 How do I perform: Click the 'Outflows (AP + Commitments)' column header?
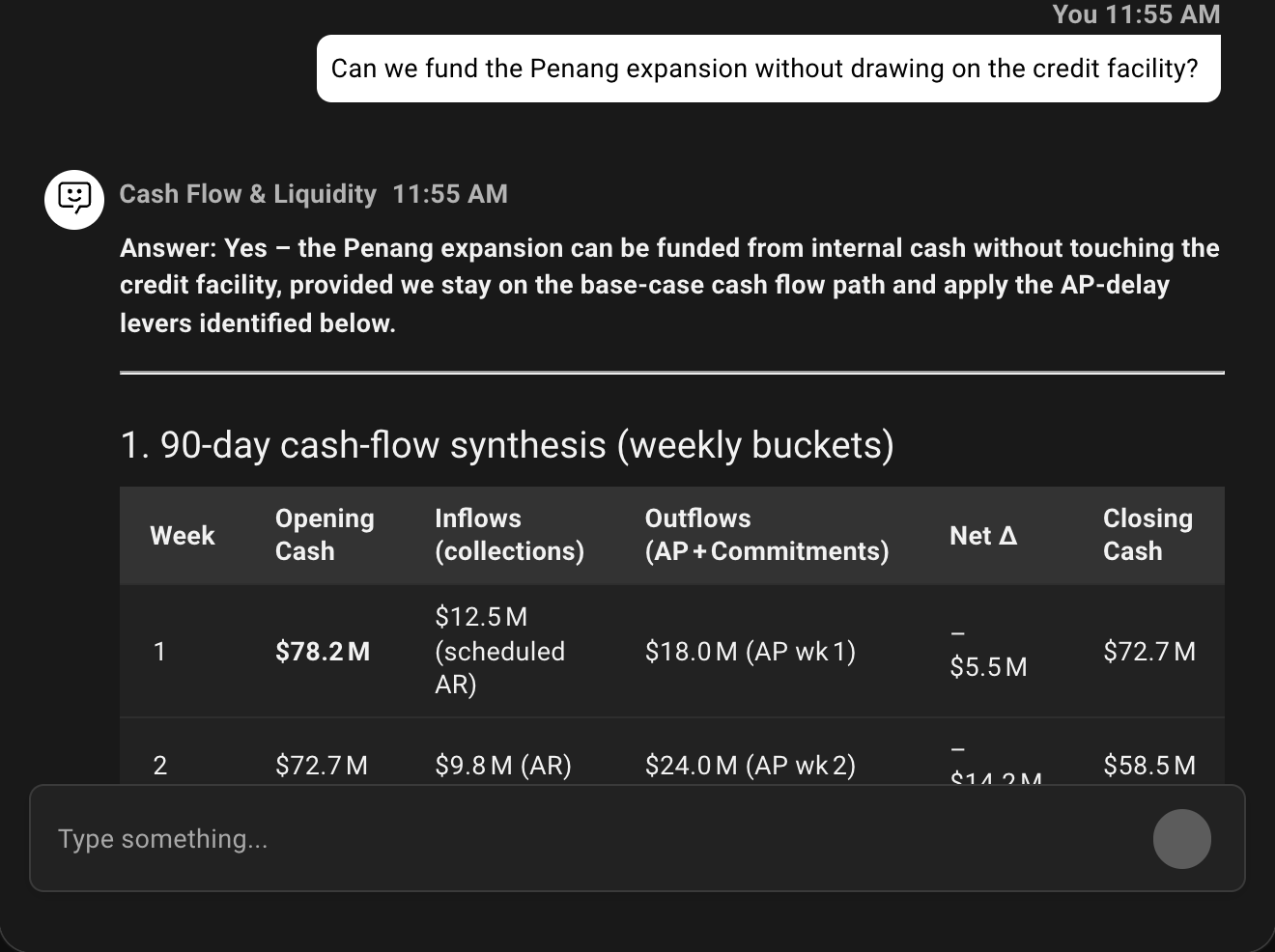point(767,535)
